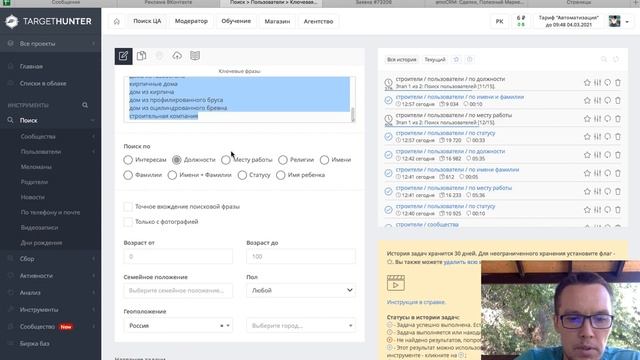Open the book help icon in the toolbar
The height and width of the screenshot is (360, 640).
point(195,56)
